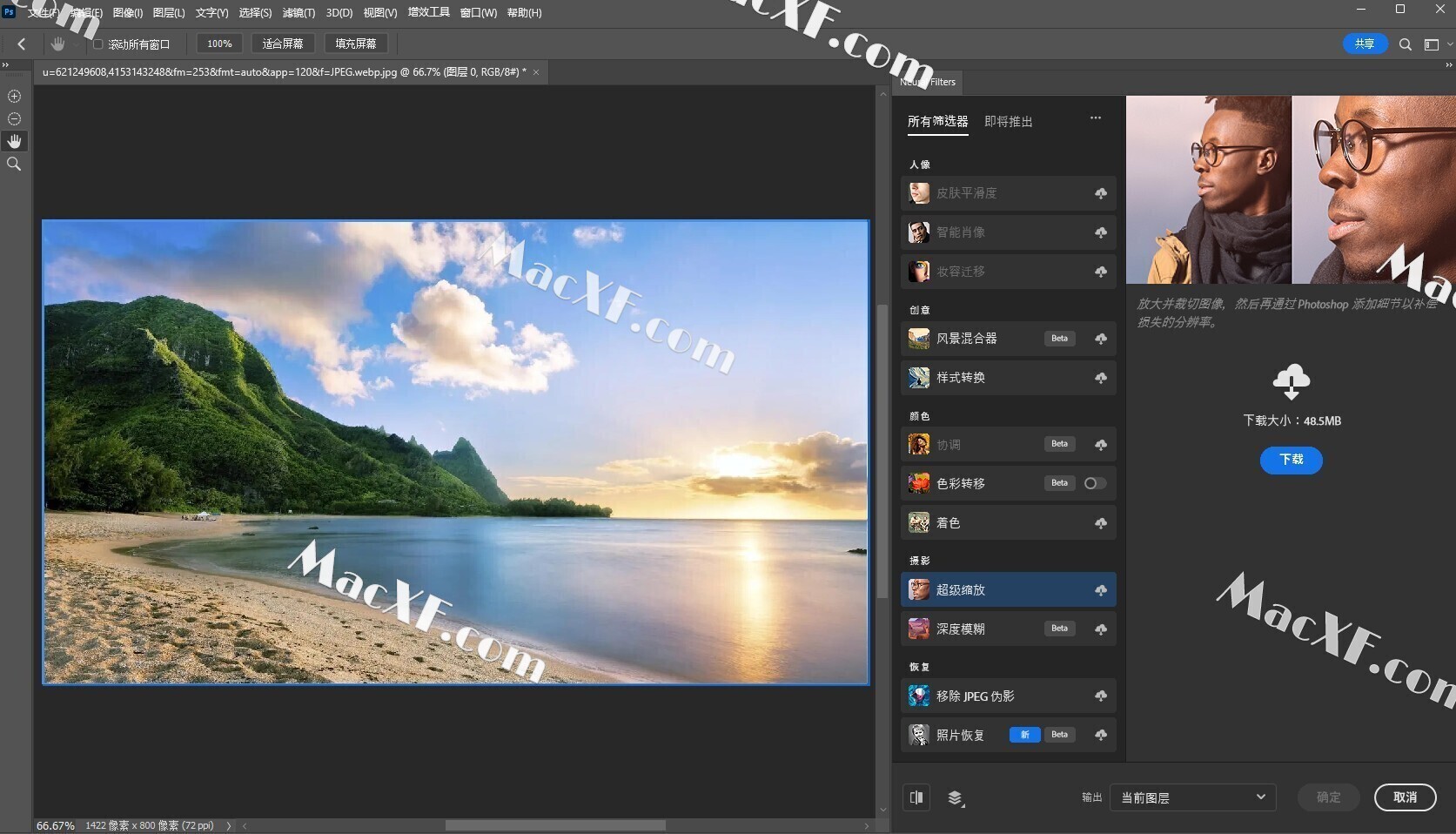Viewport: 1456px width, 834px height.
Task: Click the 超级缩放 preview portrait thumbnail
Action: 1291,190
